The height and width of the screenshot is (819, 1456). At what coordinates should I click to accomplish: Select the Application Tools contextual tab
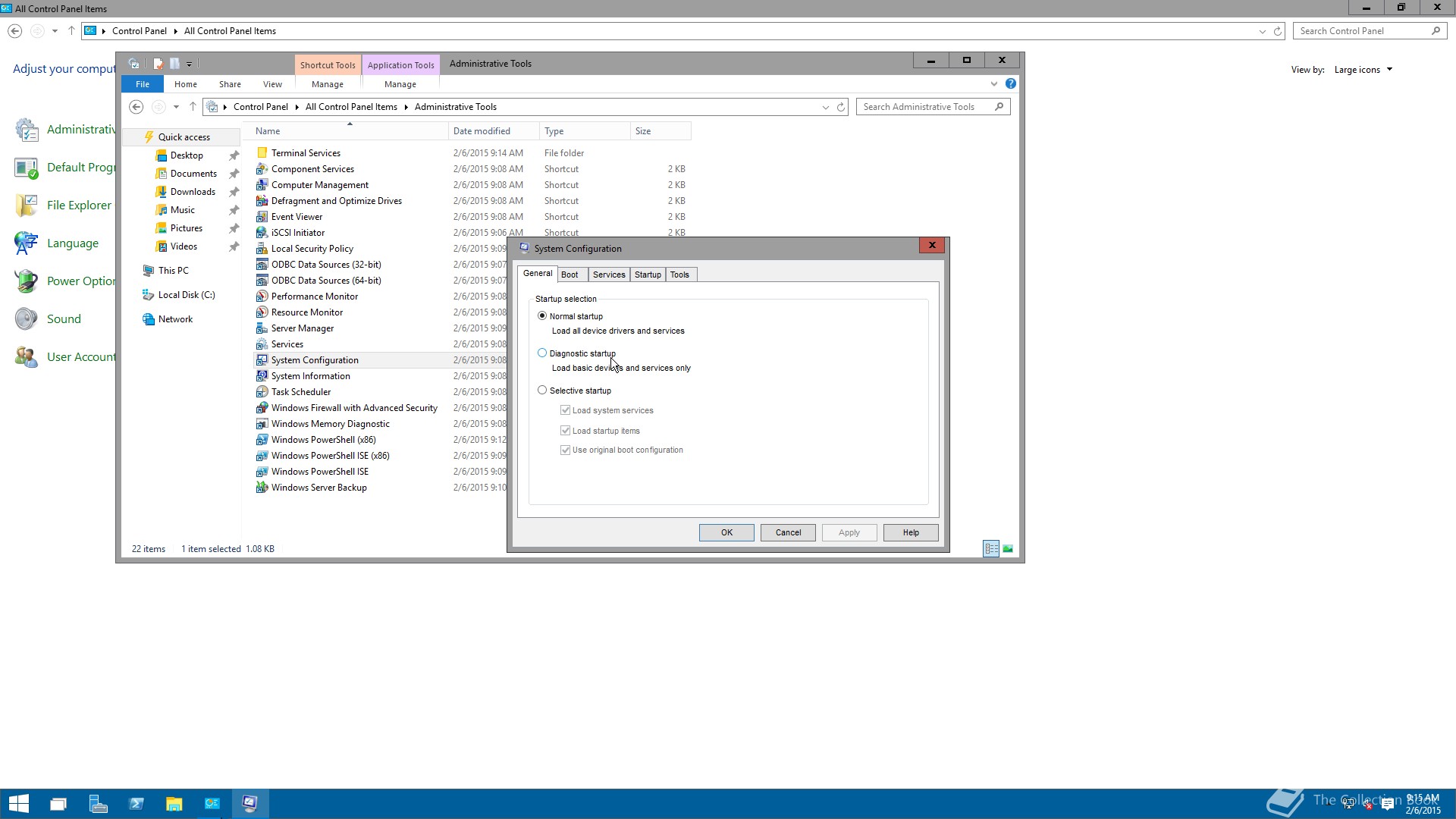point(400,65)
